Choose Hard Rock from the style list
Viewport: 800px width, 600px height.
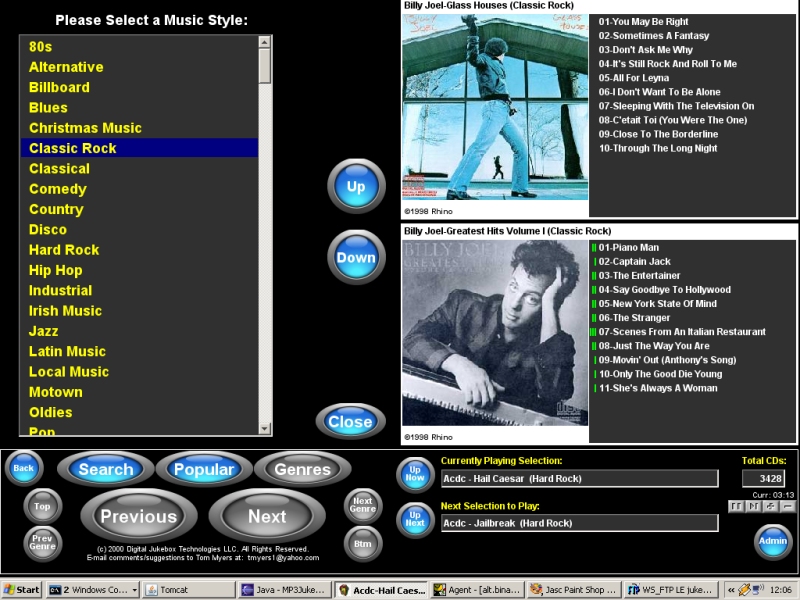pos(139,250)
